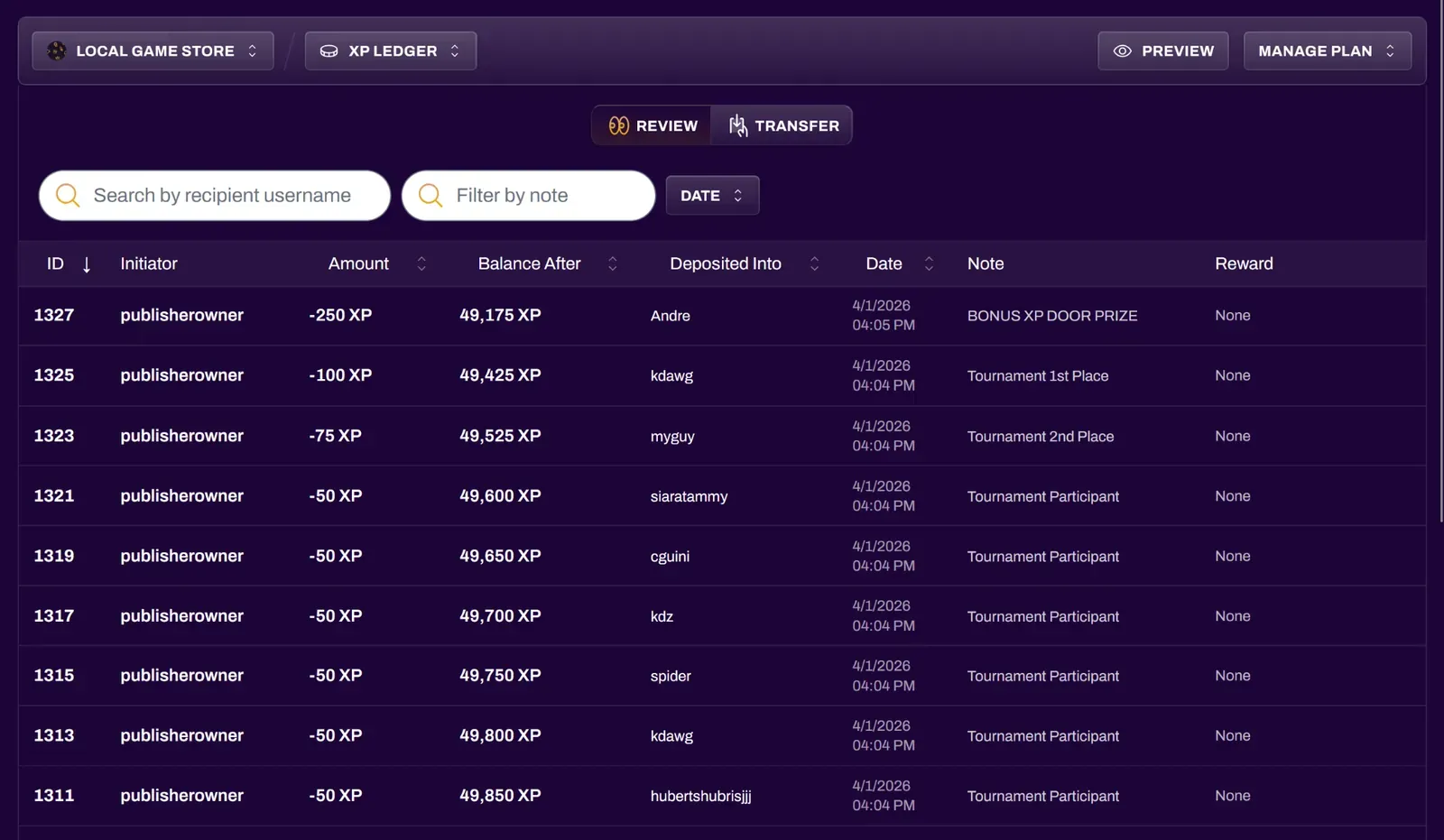Click the 49,525 XP balance
This screenshot has height=840, width=1444.
[500, 436]
